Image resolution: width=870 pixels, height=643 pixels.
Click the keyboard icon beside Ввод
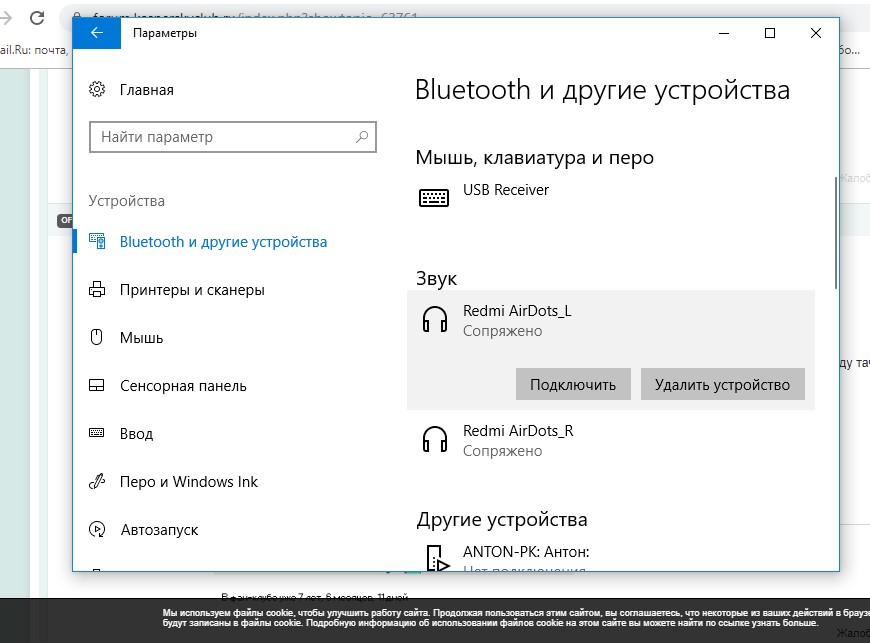click(x=97, y=433)
